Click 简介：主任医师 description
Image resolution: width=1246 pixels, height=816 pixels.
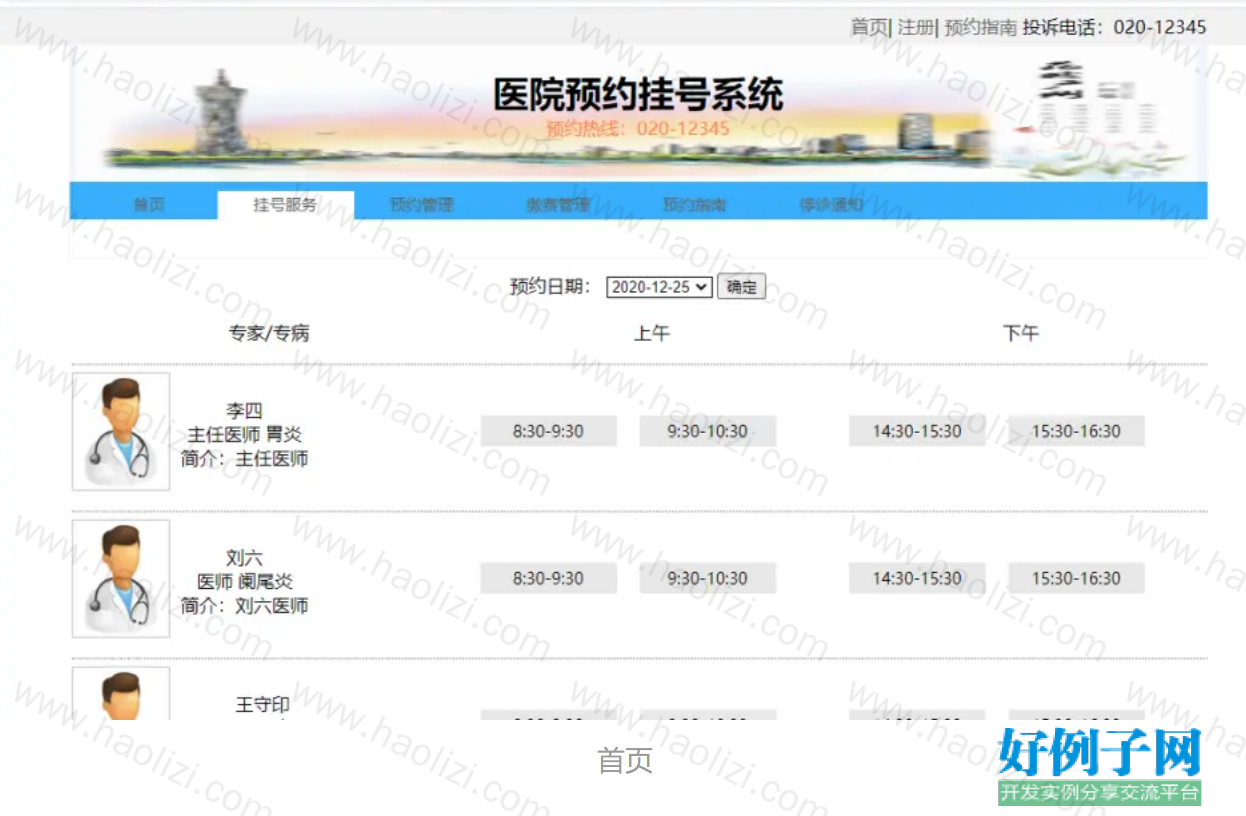tap(245, 459)
